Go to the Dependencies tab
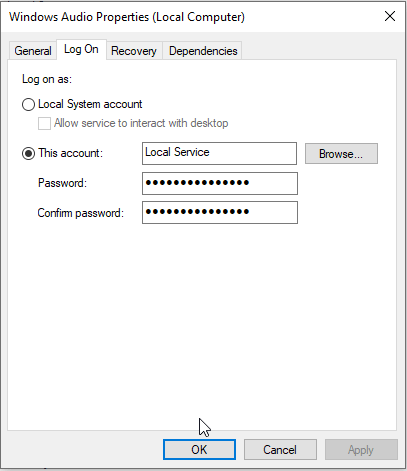Screen dimensions: 407x471 pyautogui.click(x=203, y=51)
